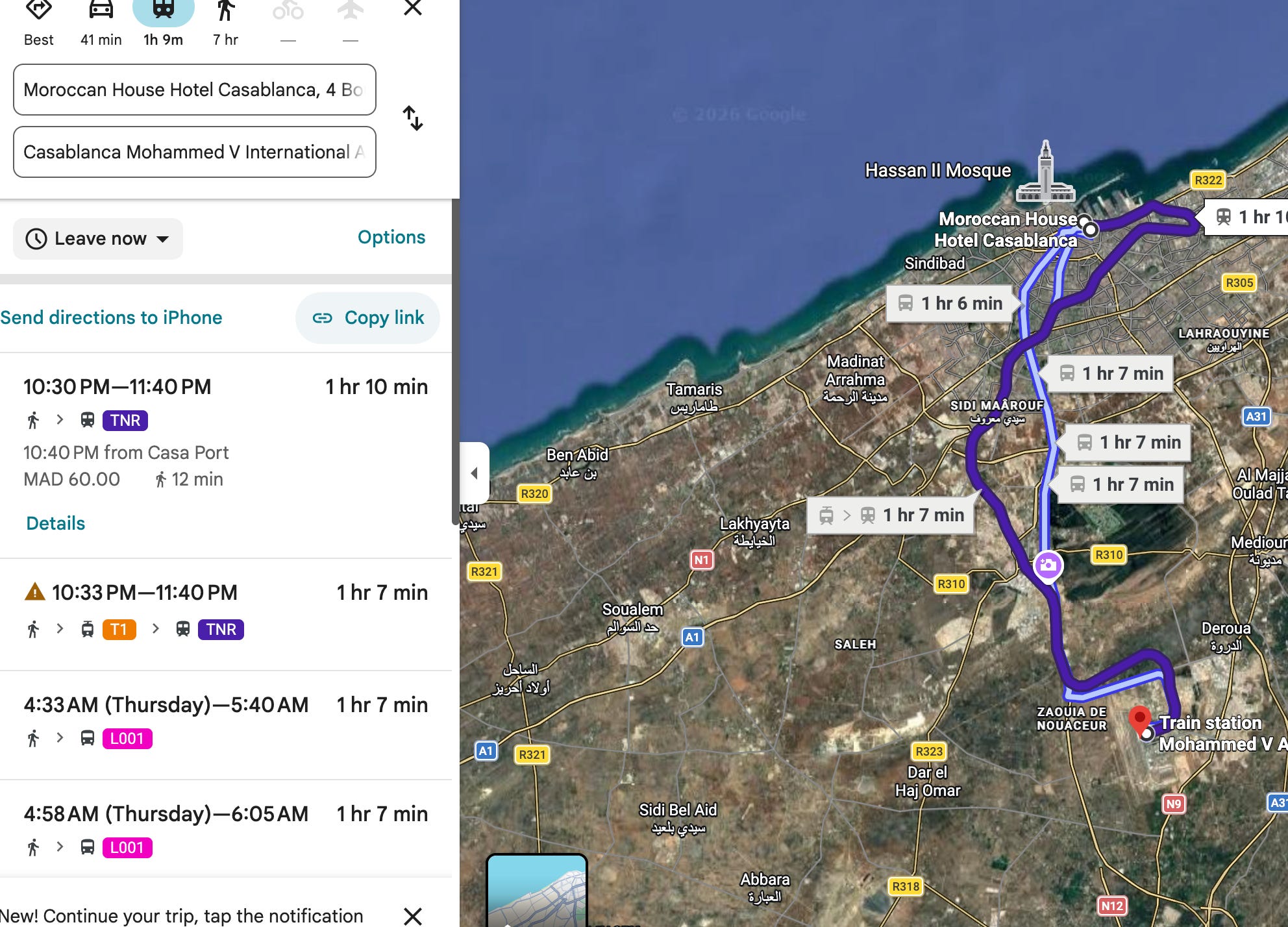
Task: Click the L001 badge on 4:33 AM route
Action: point(127,739)
